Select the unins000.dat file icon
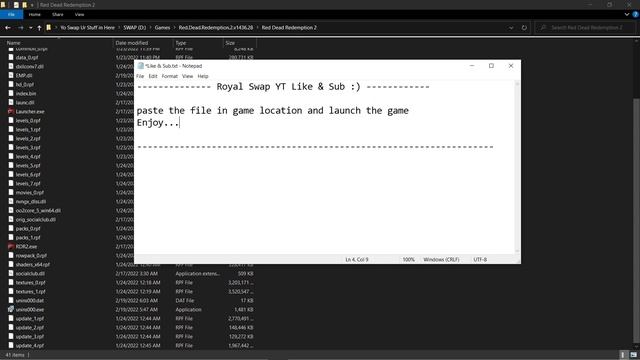Viewport: 640px width, 360px height. coord(11,300)
